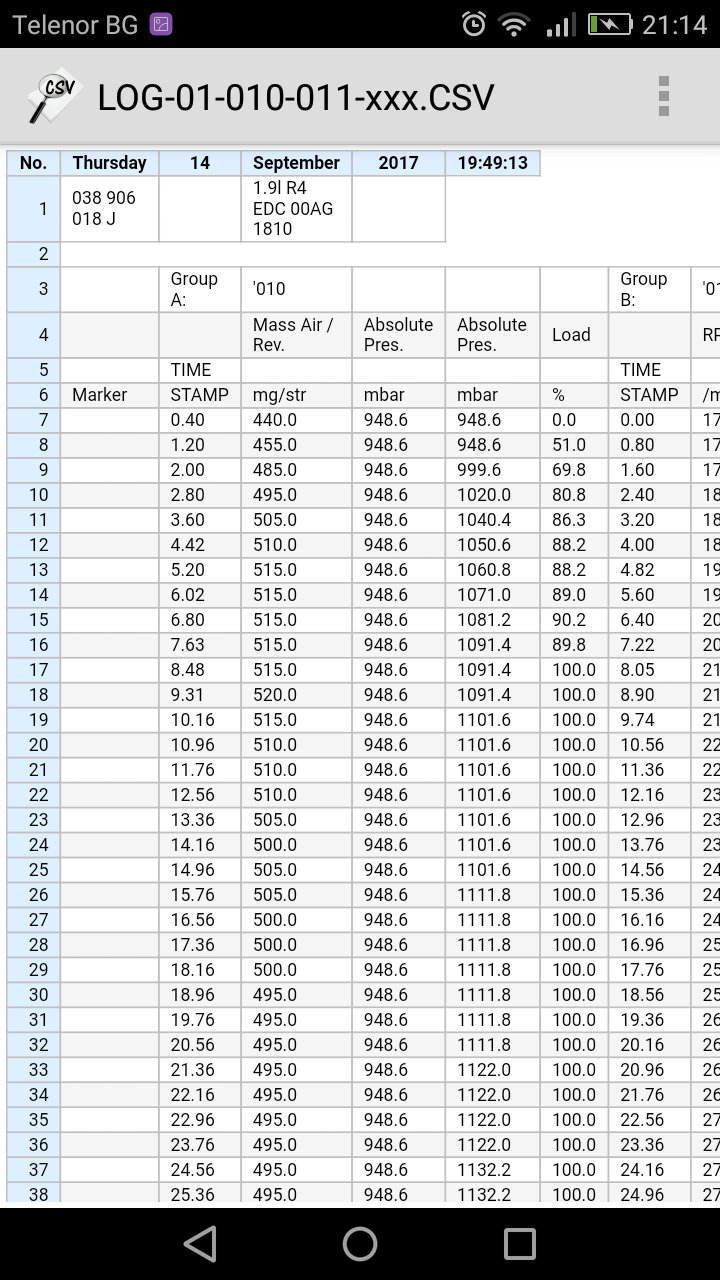
Task: Select the 'September' header cell
Action: [x=296, y=163]
